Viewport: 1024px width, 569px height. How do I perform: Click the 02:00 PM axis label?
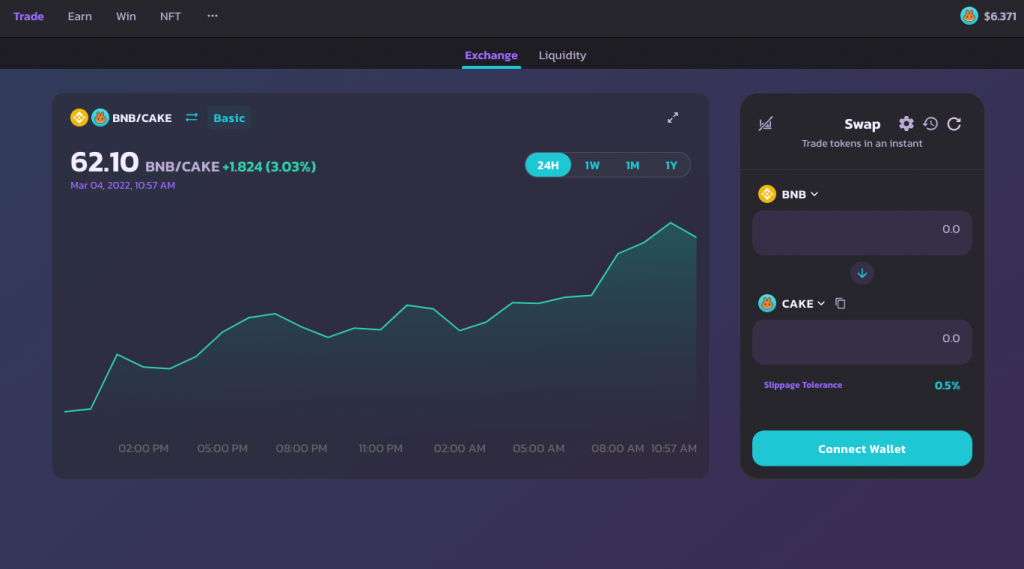pyautogui.click(x=143, y=448)
